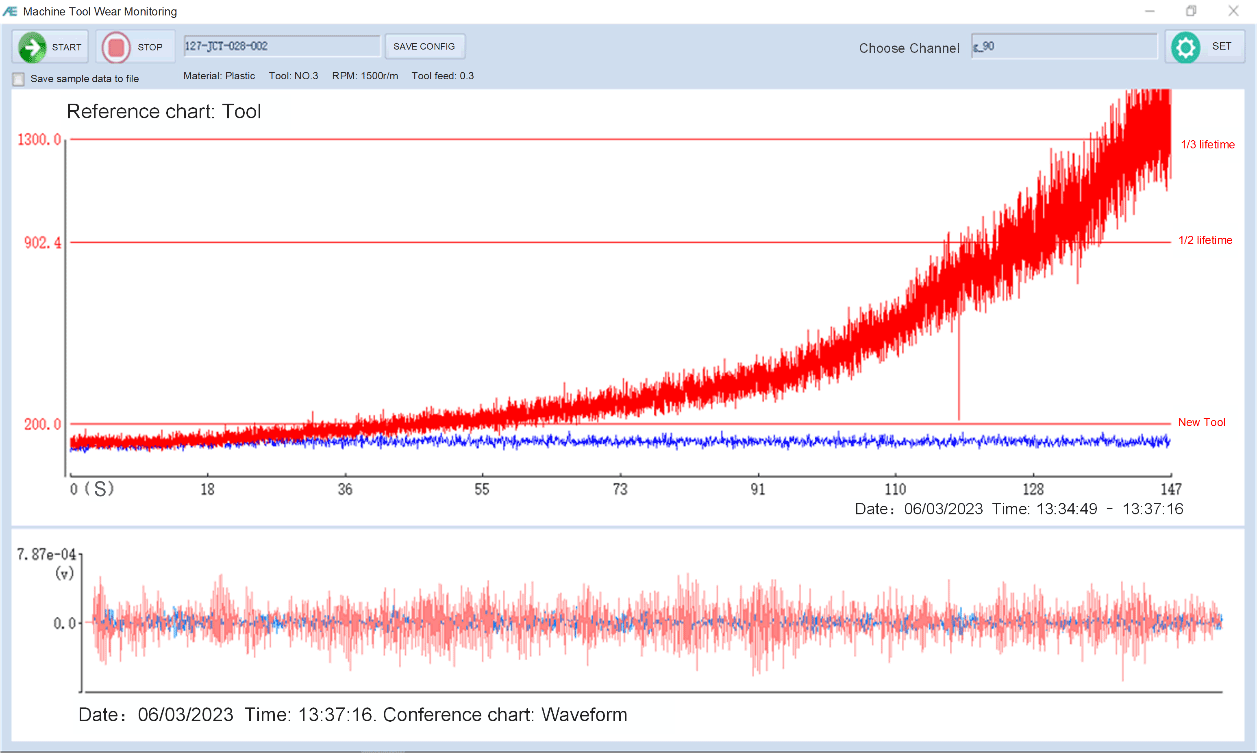Select channel c_90 in Choose Channel field
Viewport: 1257px width, 753px height.
[x=1064, y=47]
